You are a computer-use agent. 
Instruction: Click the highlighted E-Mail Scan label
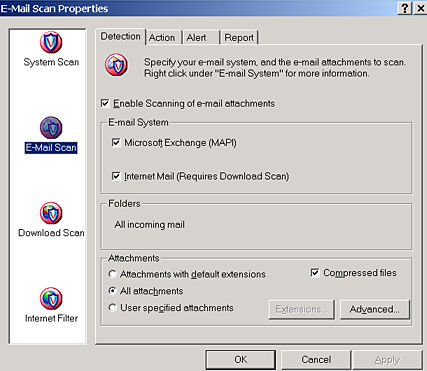(x=51, y=147)
